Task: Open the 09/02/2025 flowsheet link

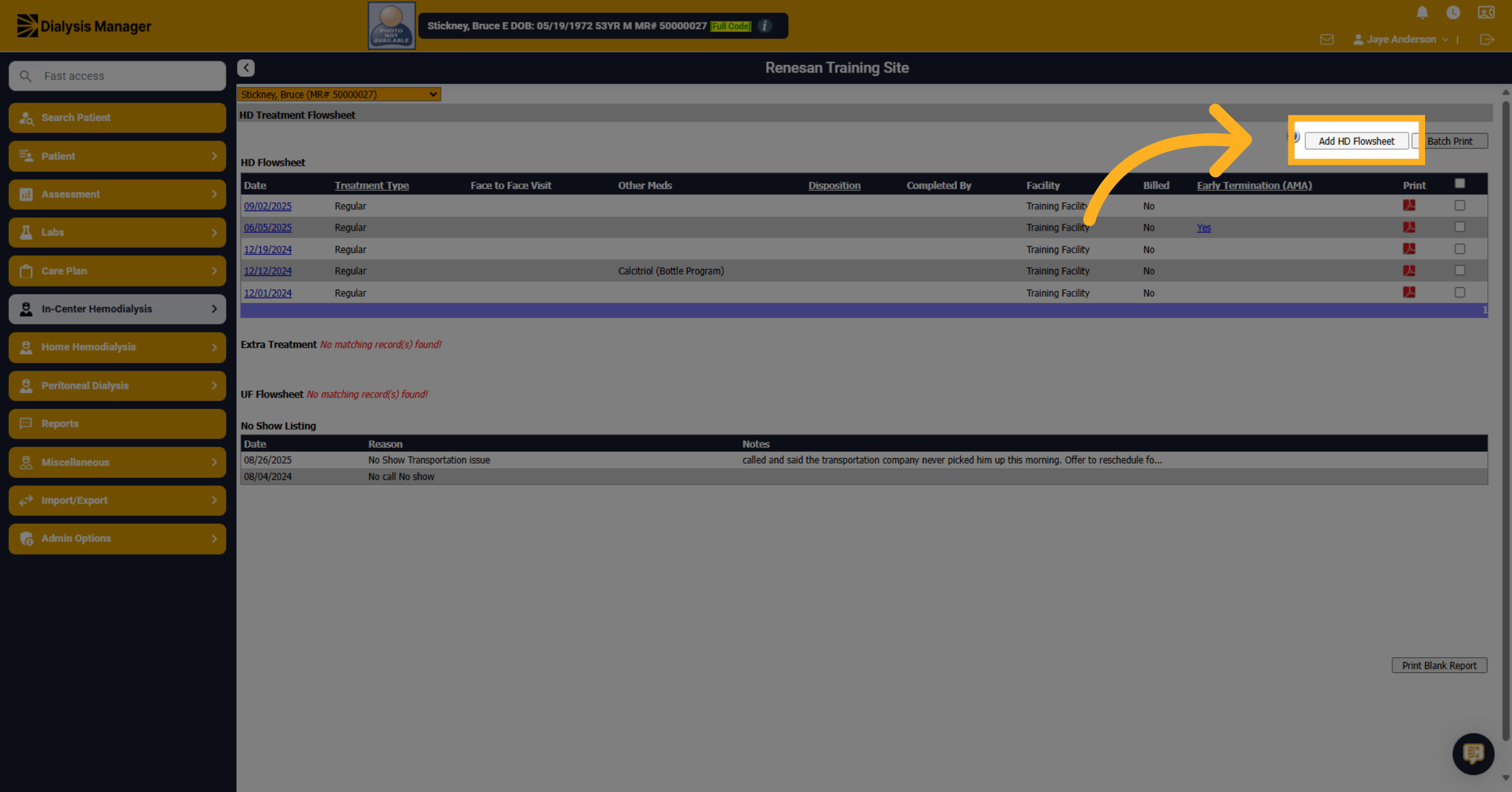Action: [x=268, y=206]
